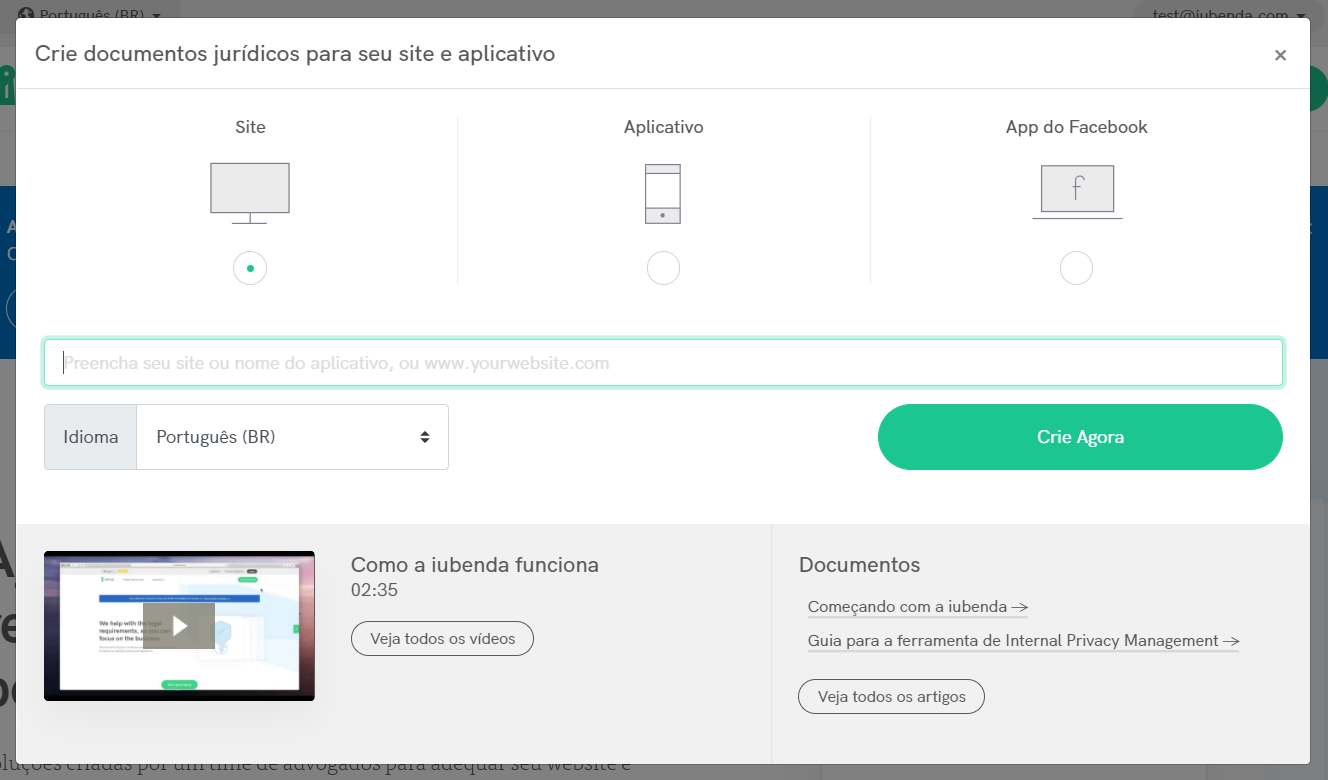Choose the Aplicativo radio button
1328x780 pixels.
pyautogui.click(x=663, y=267)
